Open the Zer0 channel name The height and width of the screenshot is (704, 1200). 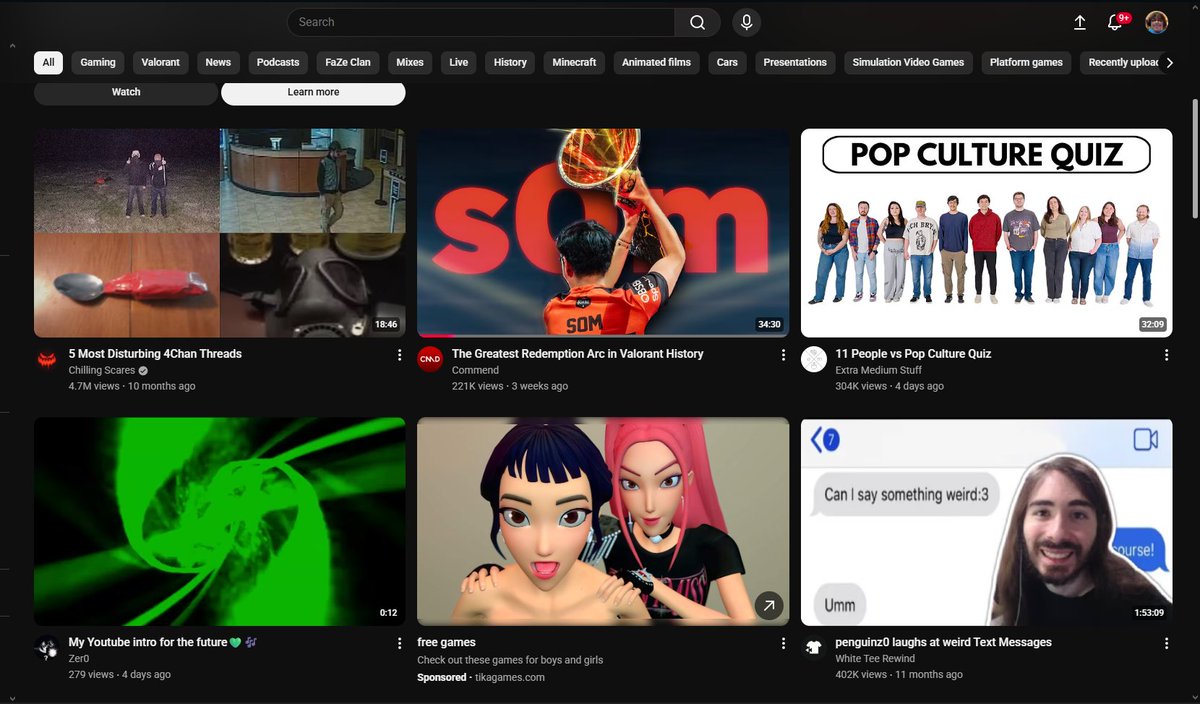[78, 659]
